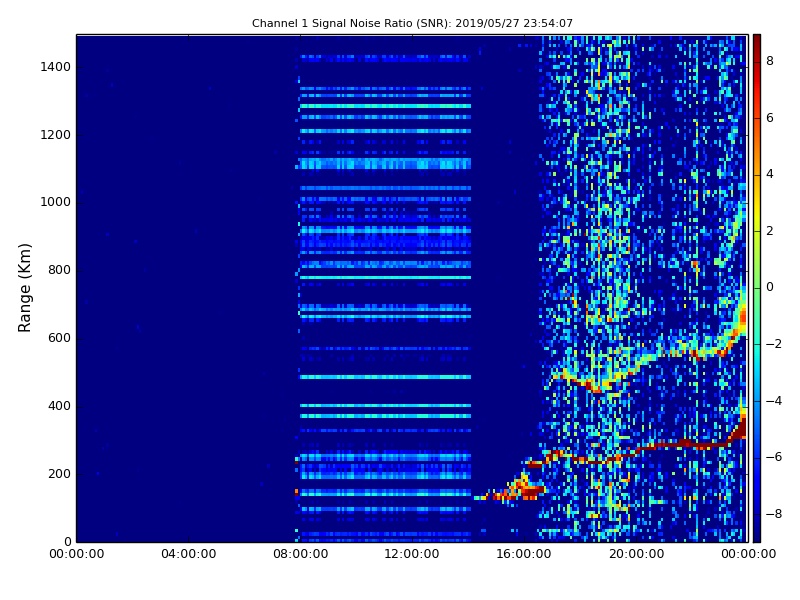Click the colorbar label 2

point(770,231)
